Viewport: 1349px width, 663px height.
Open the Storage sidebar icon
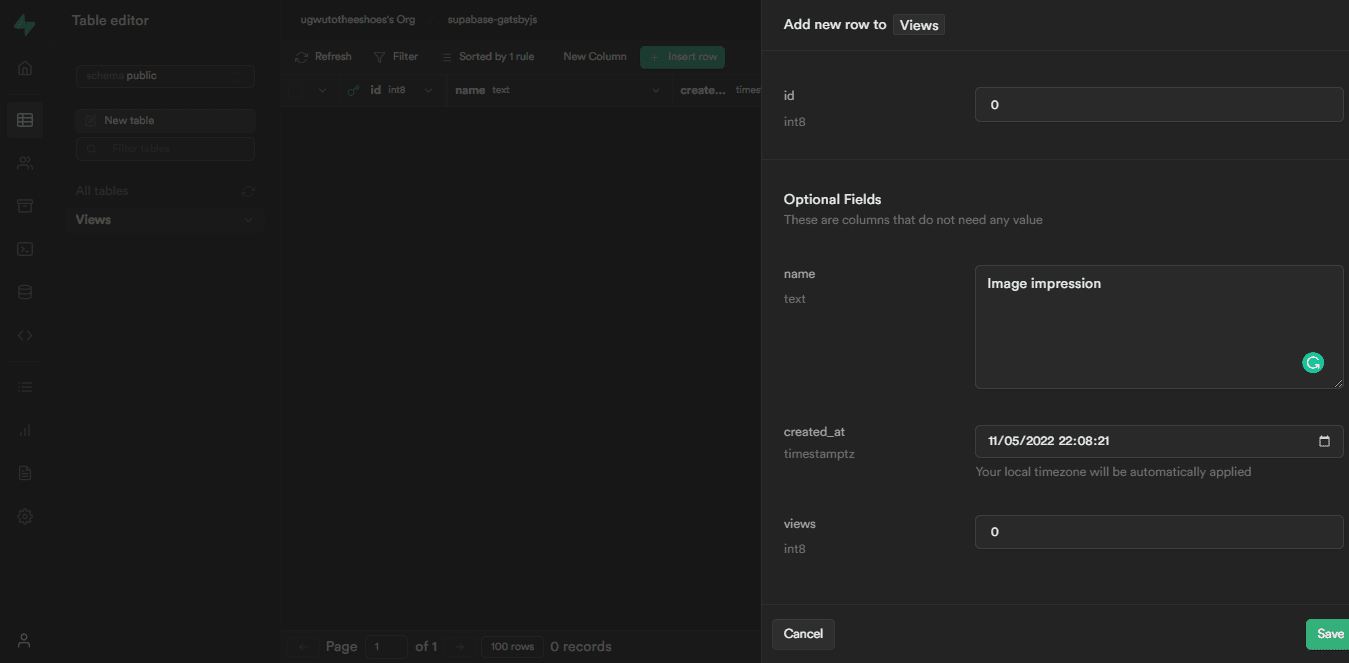coord(25,206)
